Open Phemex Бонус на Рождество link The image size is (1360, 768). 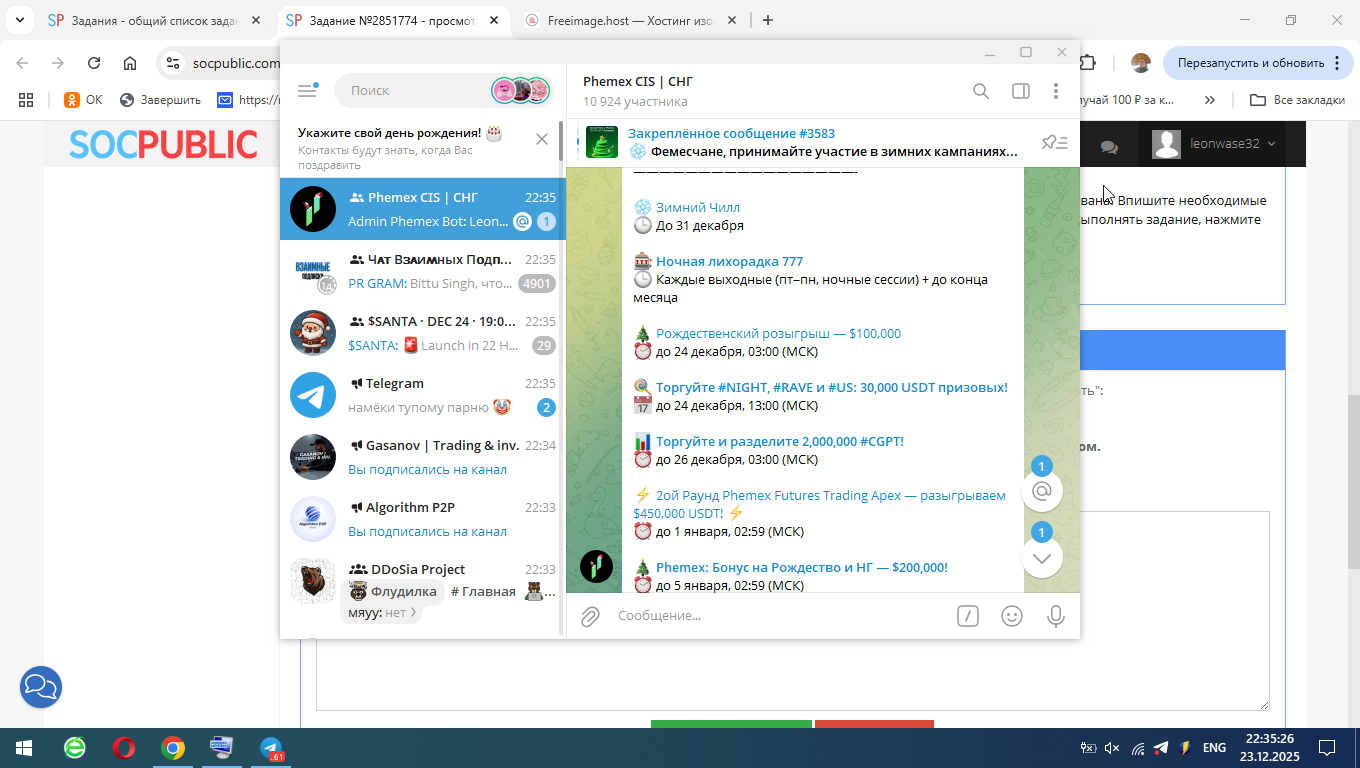click(x=802, y=567)
